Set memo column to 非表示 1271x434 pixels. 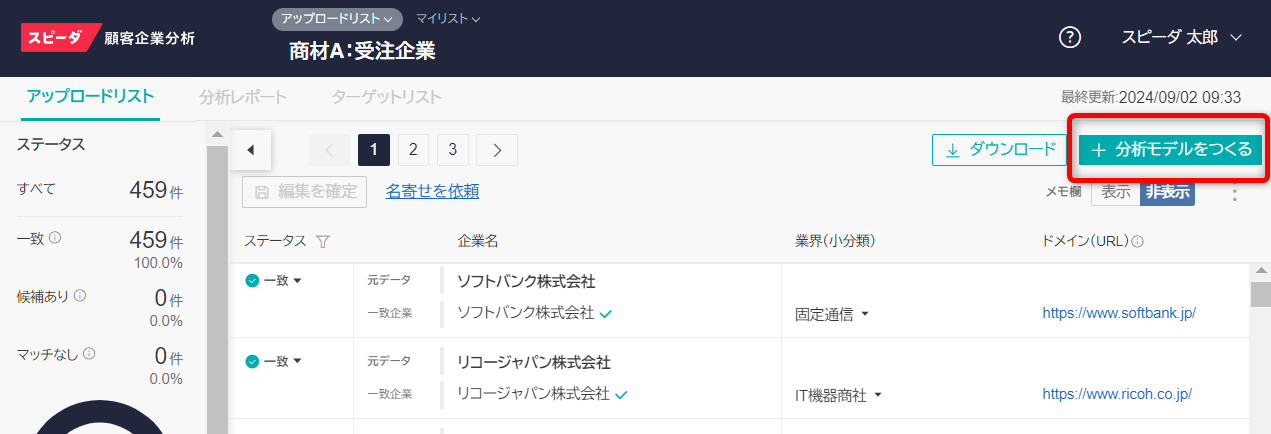tap(1167, 192)
